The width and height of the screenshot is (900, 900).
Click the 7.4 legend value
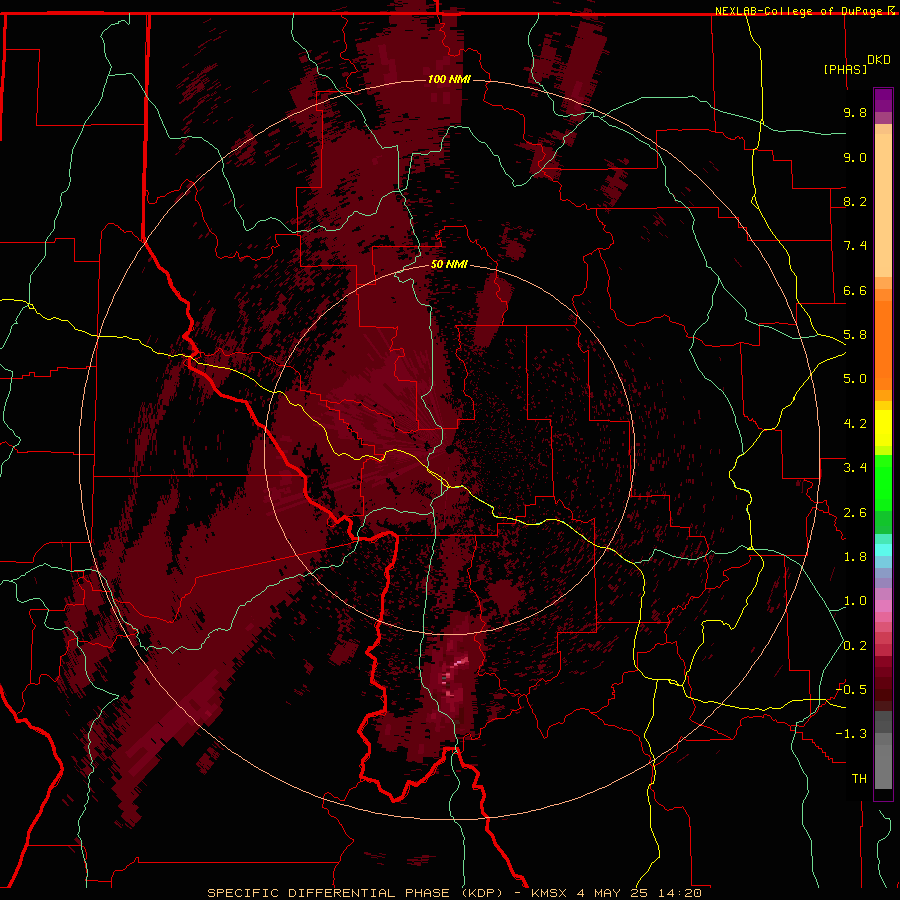pyautogui.click(x=855, y=246)
